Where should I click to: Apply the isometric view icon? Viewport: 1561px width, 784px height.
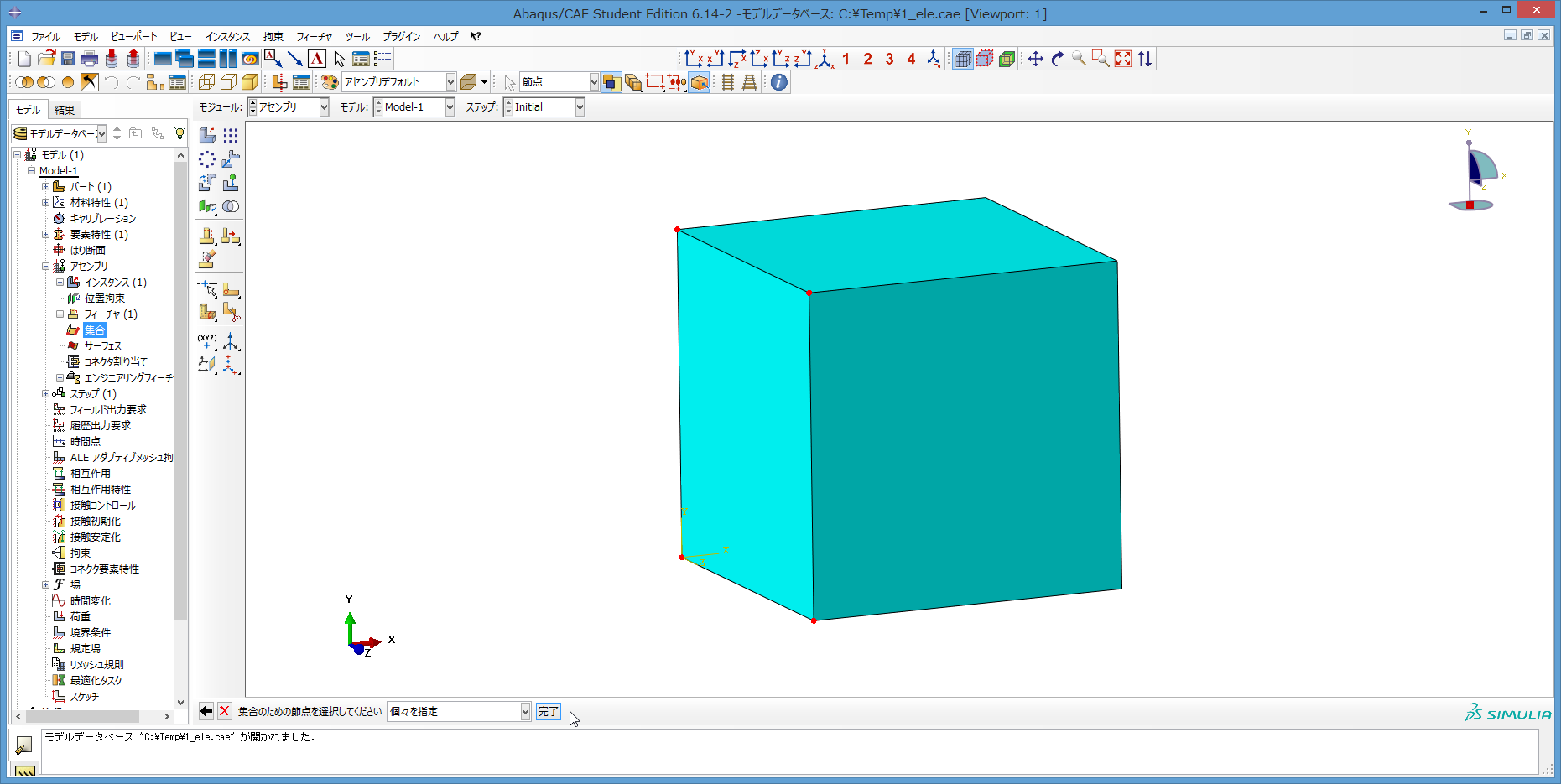825,59
